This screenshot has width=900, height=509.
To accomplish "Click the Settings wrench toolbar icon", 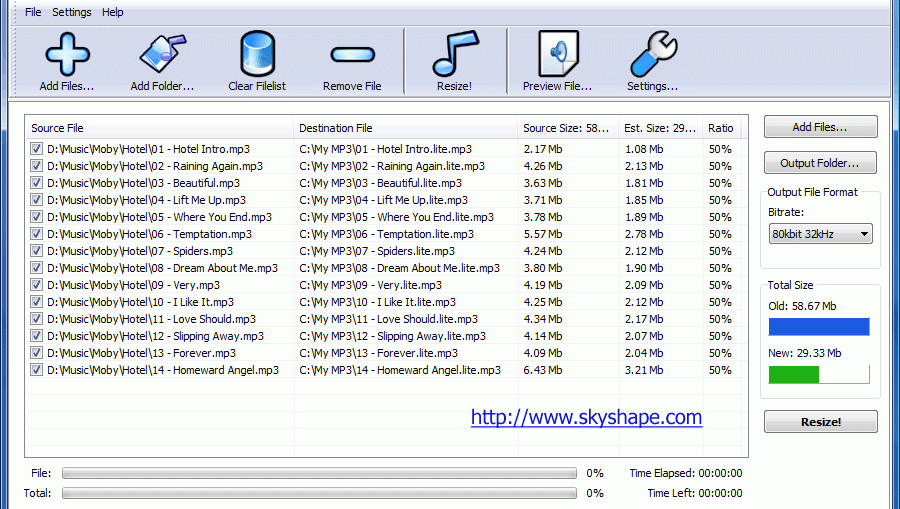I will click(x=653, y=54).
